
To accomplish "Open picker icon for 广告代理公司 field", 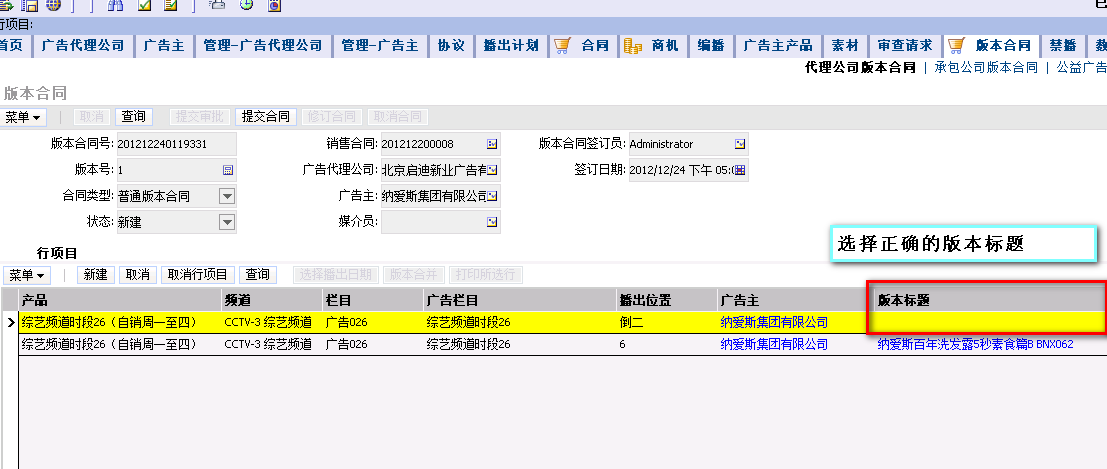I will click(492, 170).
